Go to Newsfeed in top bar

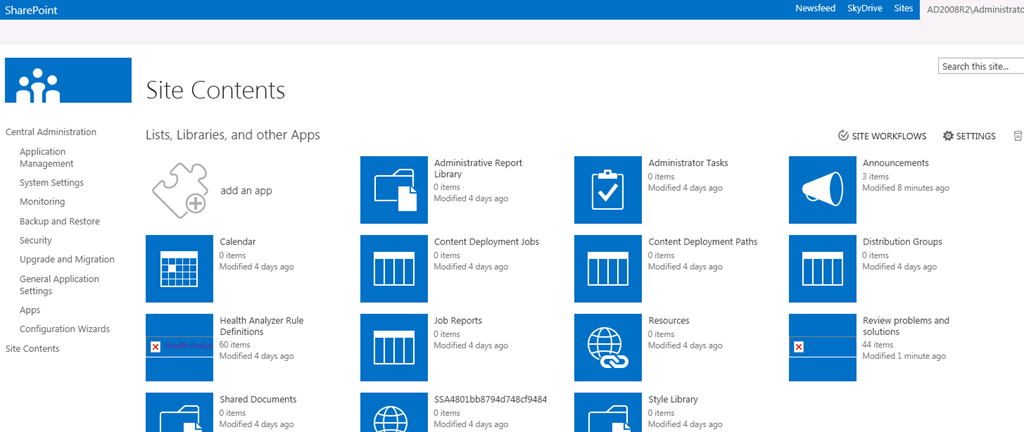[815, 8]
